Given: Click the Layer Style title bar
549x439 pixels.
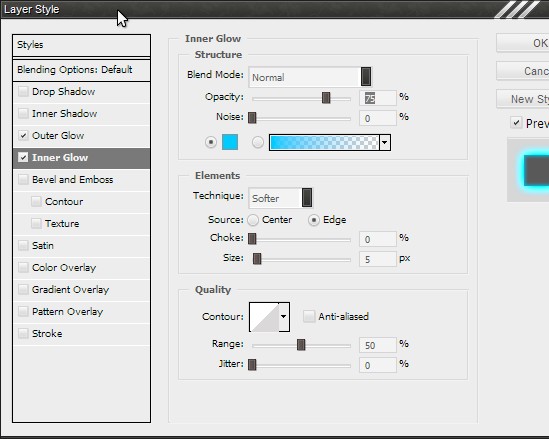Looking at the screenshot, I should [274, 9].
